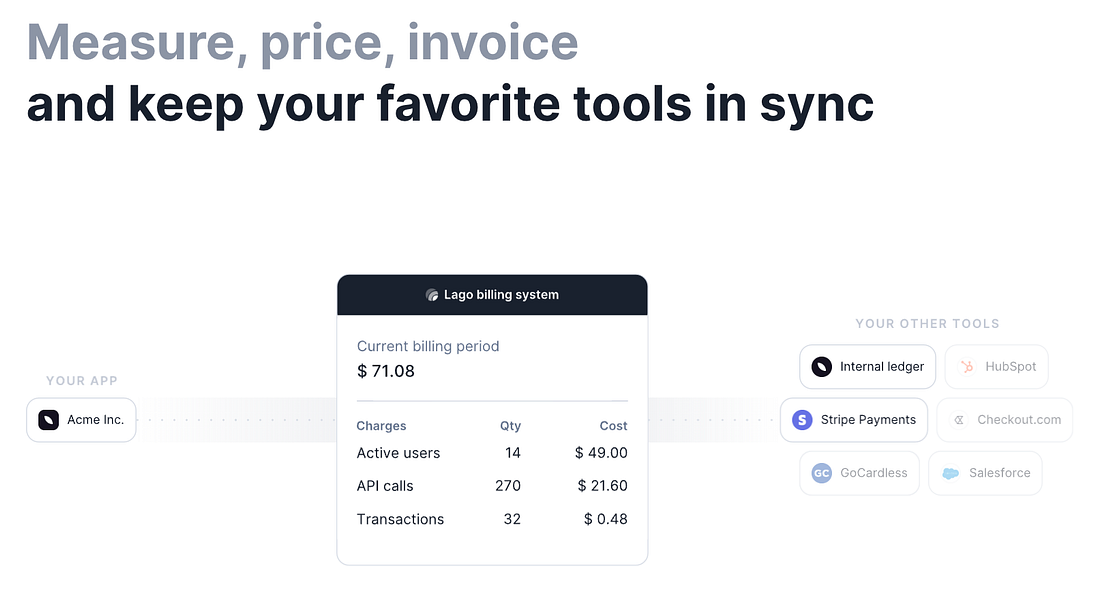1094x600 pixels.
Task: Open the Stripe Payments integration chip
Action: tap(853, 420)
